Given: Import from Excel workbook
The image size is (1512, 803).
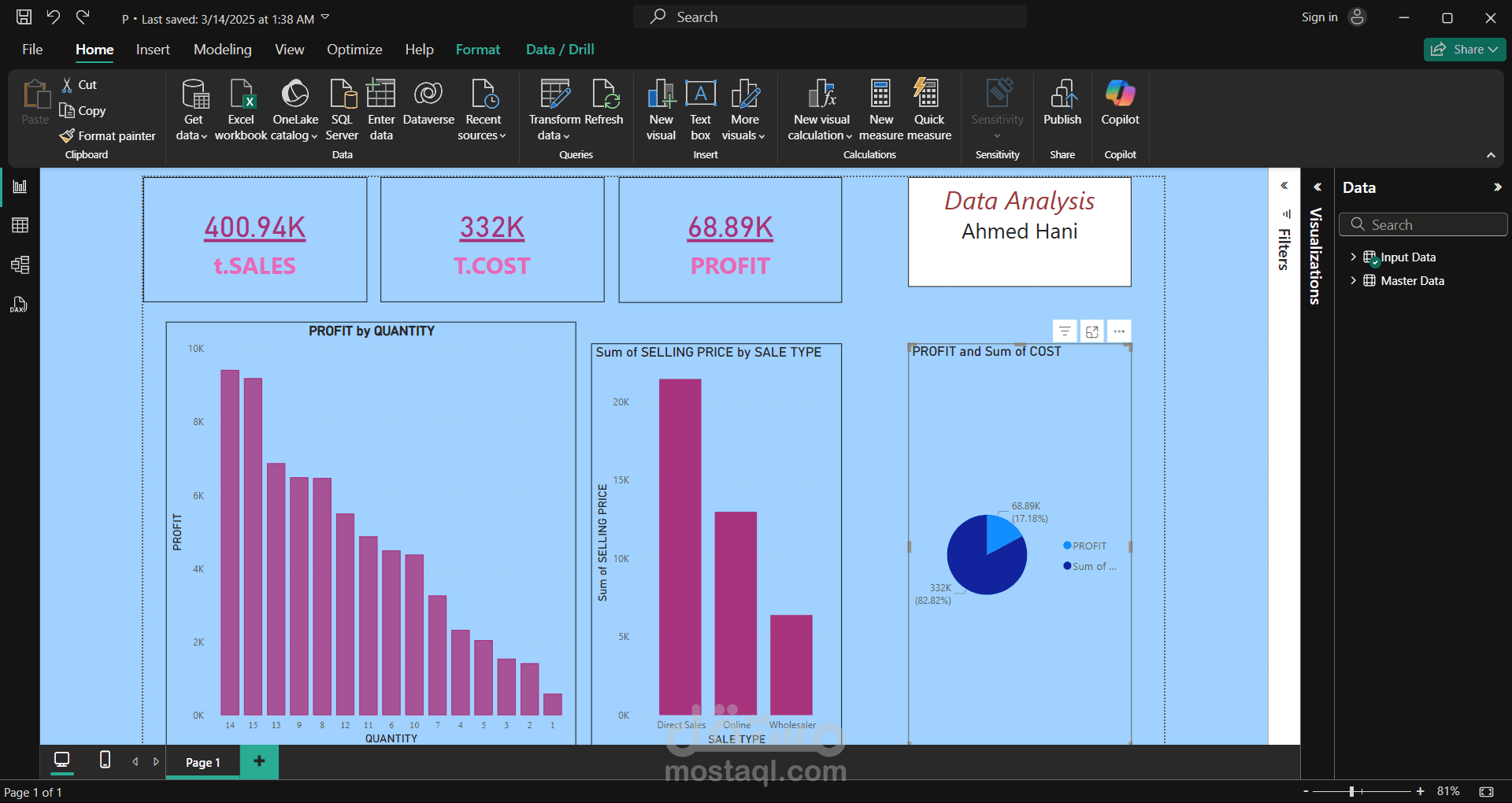Looking at the screenshot, I should tap(241, 109).
